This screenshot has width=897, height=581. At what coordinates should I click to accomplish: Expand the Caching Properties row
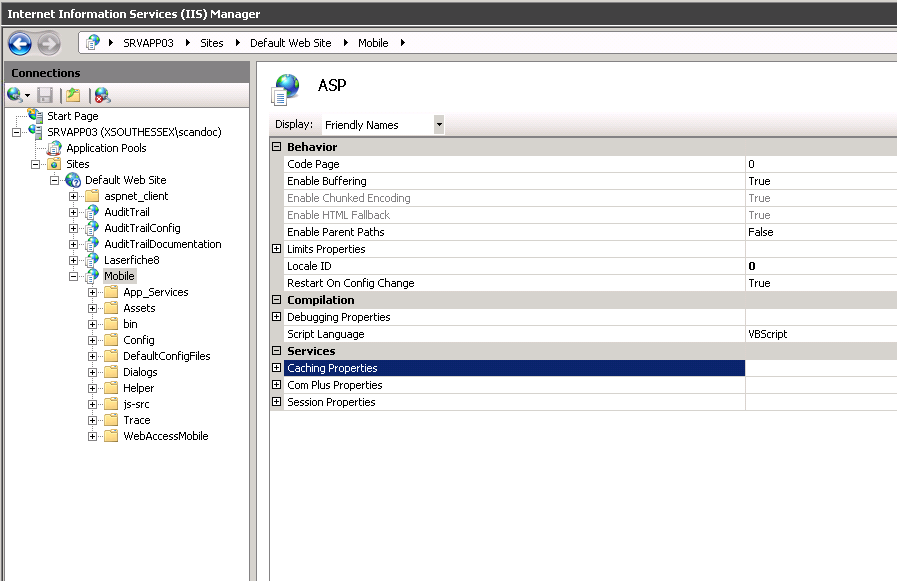tap(277, 368)
